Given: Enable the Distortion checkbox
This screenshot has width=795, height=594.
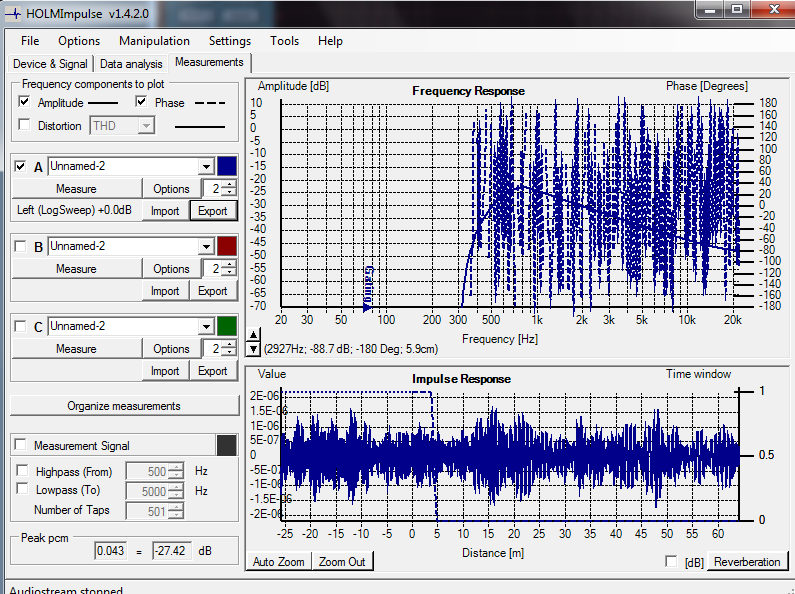Looking at the screenshot, I should click(24, 125).
